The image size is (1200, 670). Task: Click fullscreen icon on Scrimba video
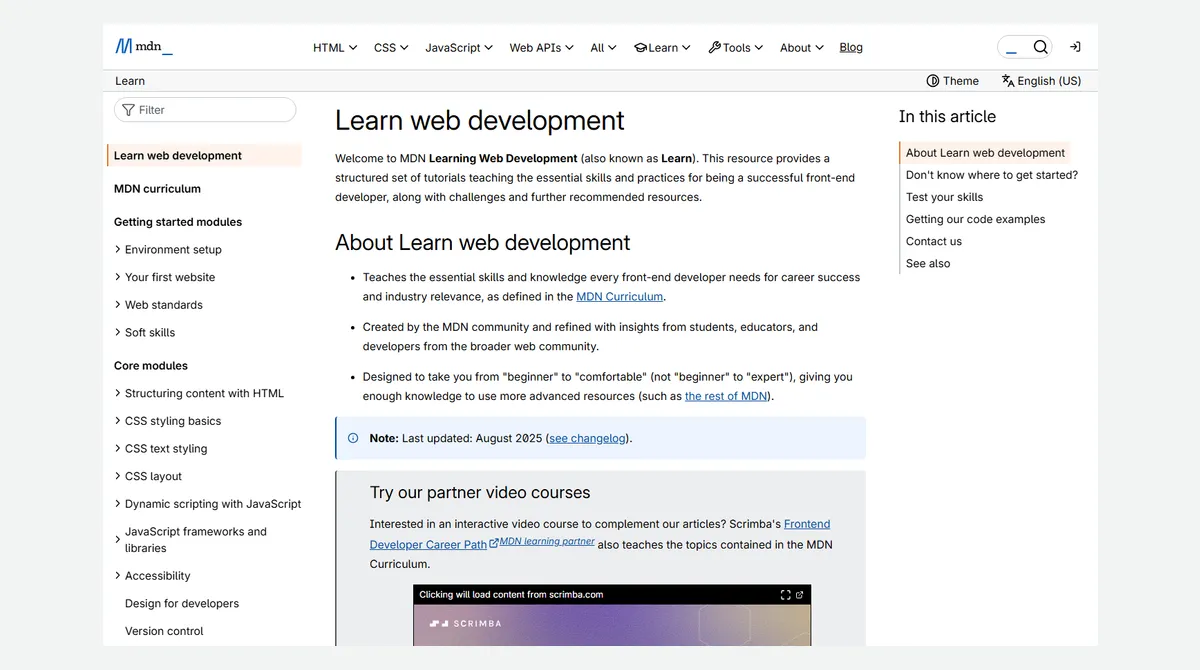coord(785,594)
